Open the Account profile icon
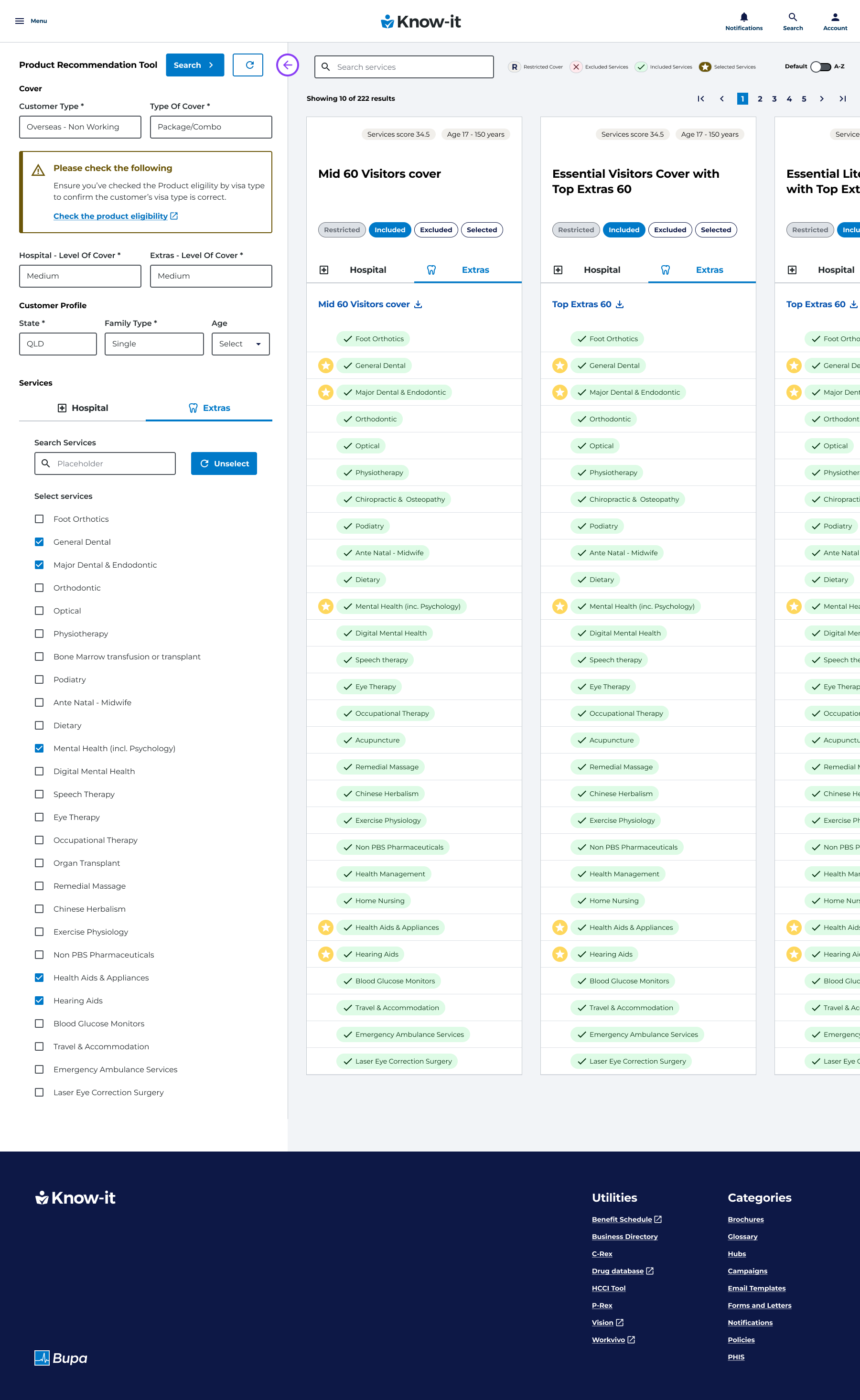Screen dimensions: 860x1400 (834, 17)
